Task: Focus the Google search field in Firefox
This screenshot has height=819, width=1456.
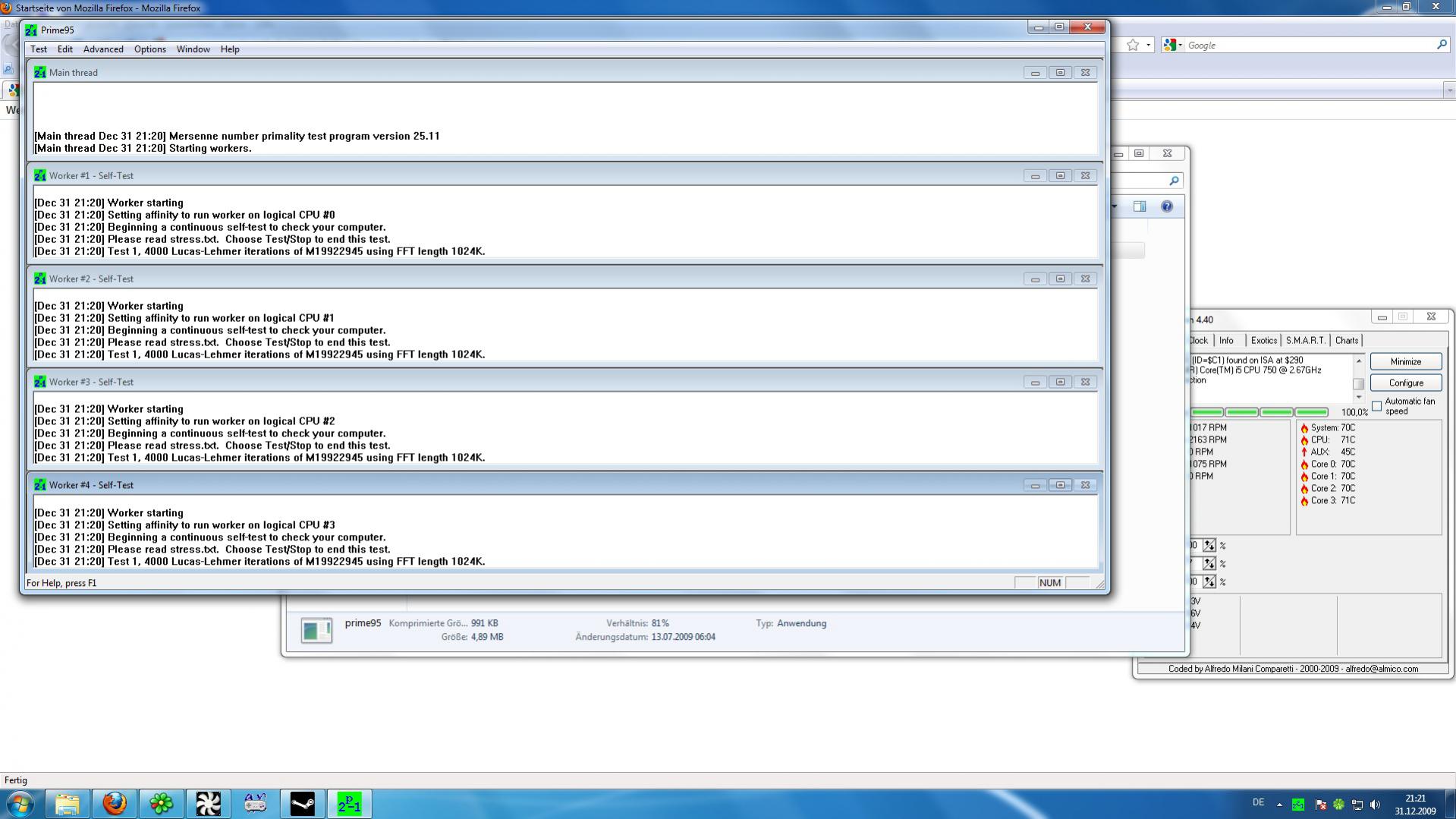Action: pos(1310,46)
